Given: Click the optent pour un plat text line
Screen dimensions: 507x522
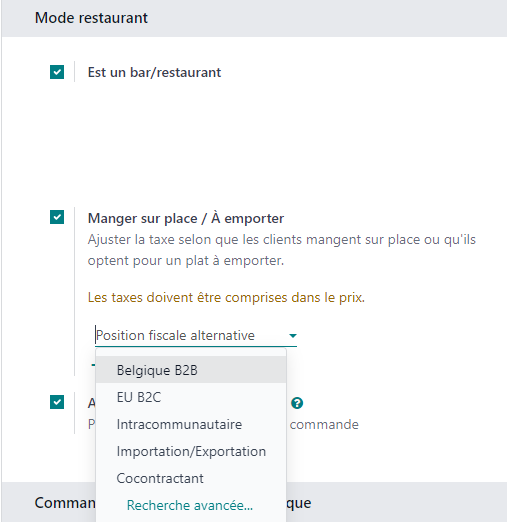Looking at the screenshot, I should coord(186,260).
